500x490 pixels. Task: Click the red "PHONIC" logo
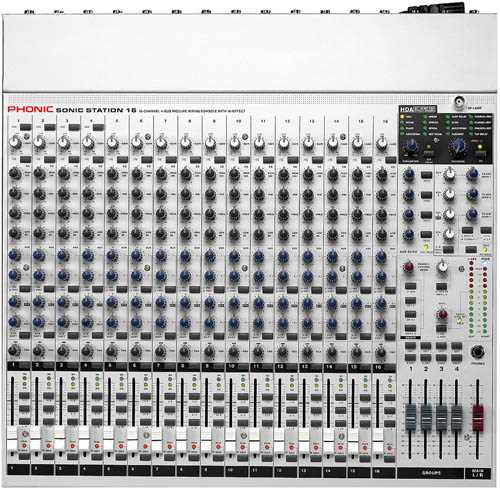point(30,109)
